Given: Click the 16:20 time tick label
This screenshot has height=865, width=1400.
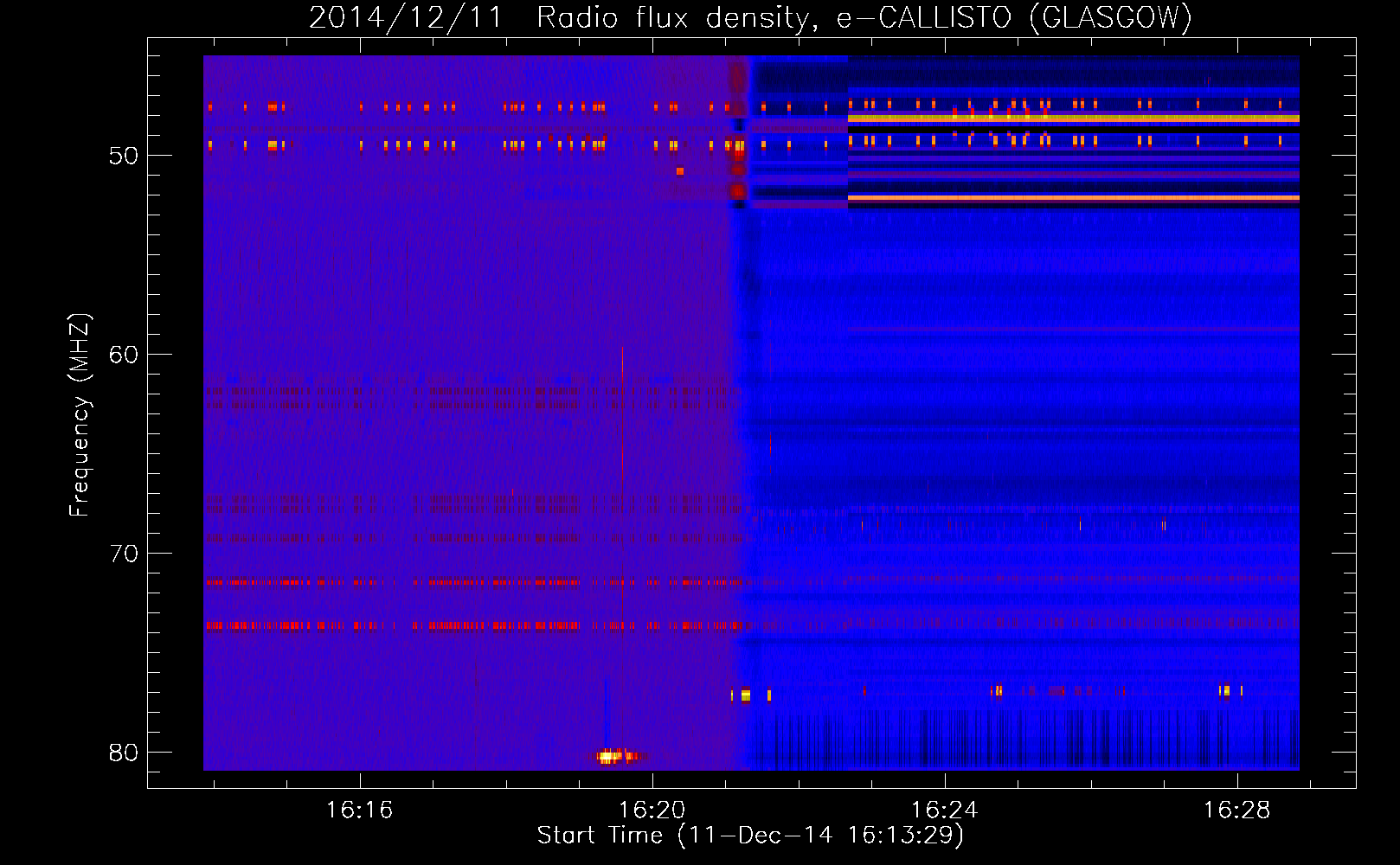Looking at the screenshot, I should [x=652, y=810].
